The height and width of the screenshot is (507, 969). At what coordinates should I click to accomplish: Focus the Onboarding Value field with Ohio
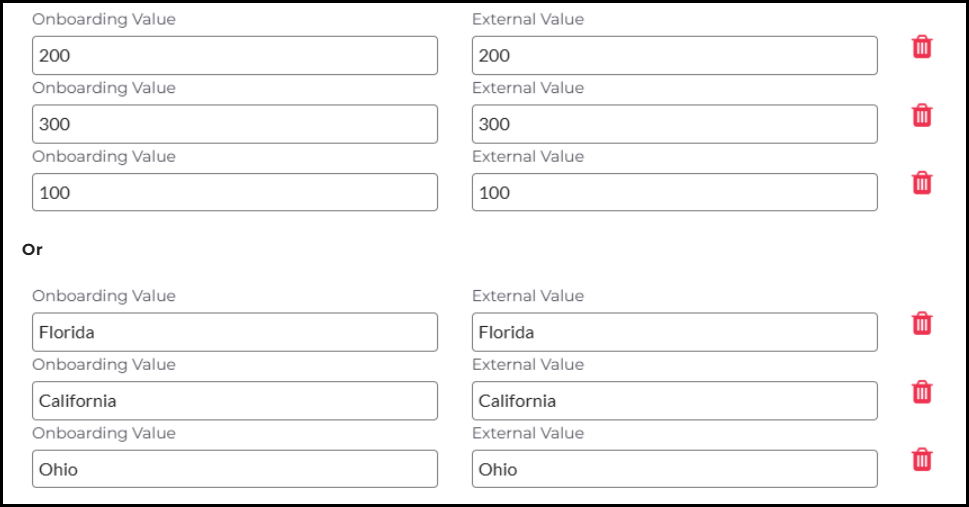tap(234, 469)
